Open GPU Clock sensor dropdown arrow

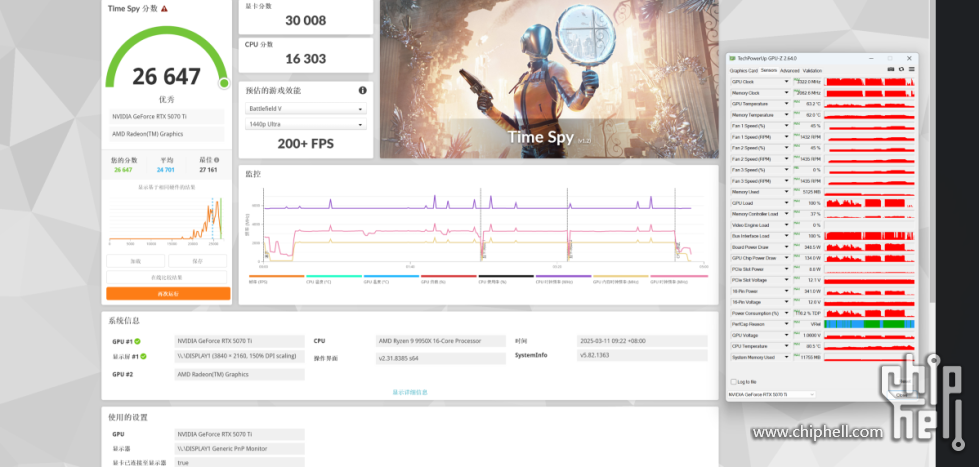[x=788, y=82]
